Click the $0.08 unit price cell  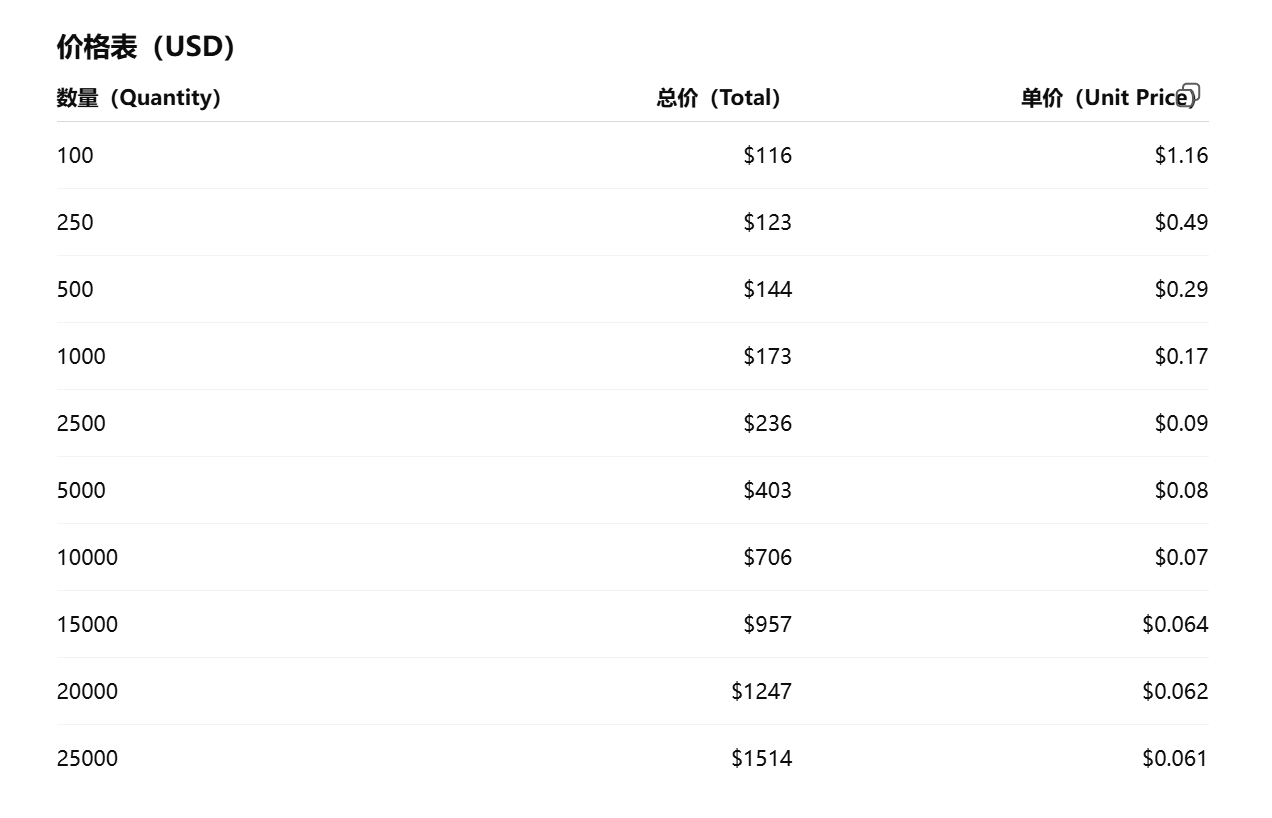[x=1181, y=490]
